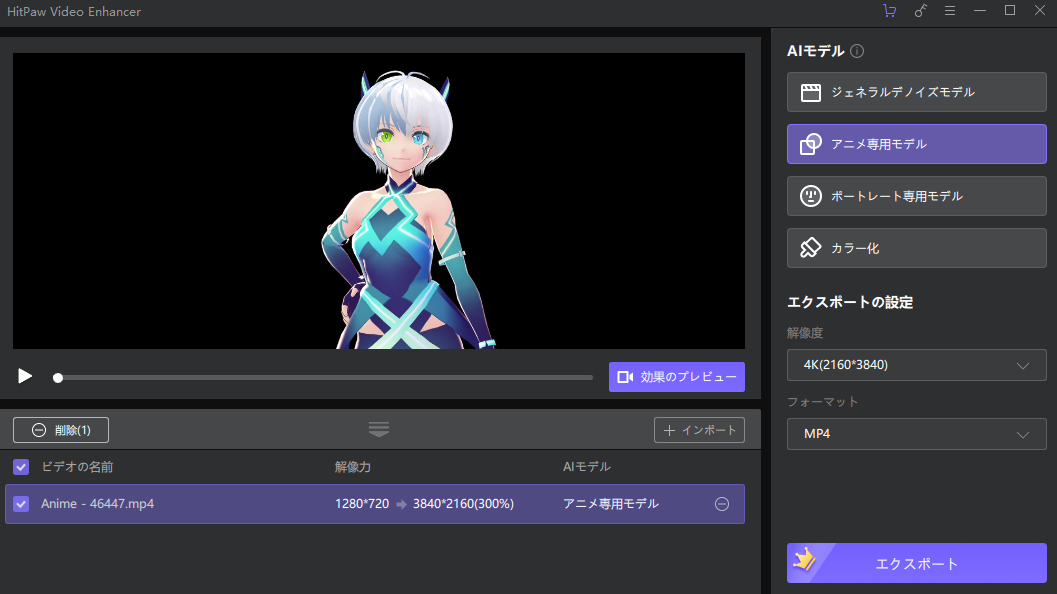Open the hamburger menu in title bar
The height and width of the screenshot is (594, 1057).
[x=950, y=11]
